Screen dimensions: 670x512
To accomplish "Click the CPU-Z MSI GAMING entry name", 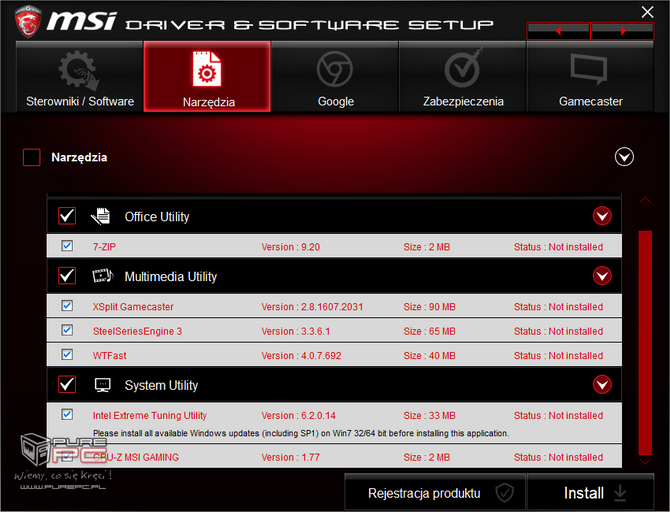I will (136, 457).
